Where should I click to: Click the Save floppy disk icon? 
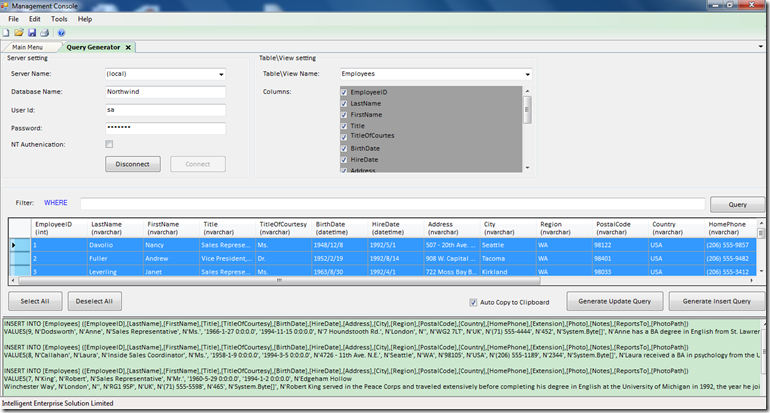tap(32, 33)
